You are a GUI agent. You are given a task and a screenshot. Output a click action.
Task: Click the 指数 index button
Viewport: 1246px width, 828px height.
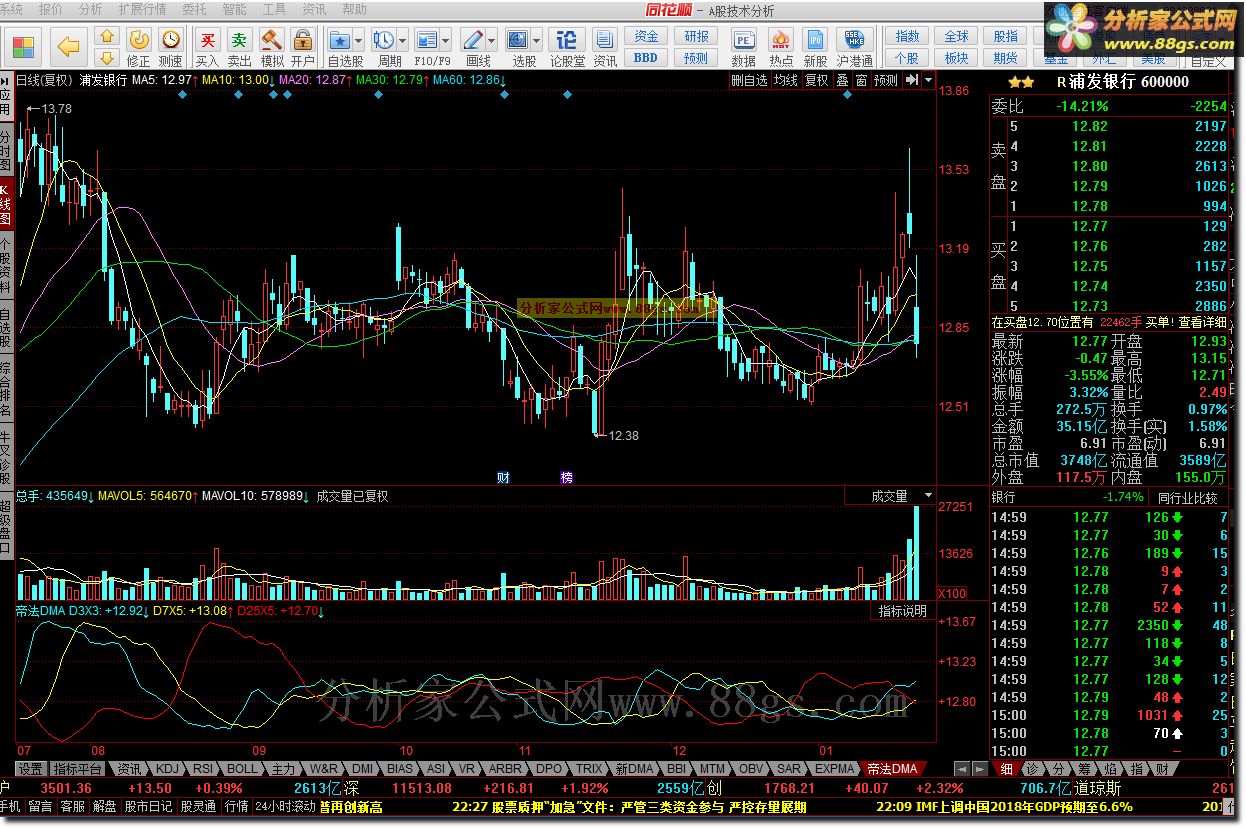pos(907,37)
